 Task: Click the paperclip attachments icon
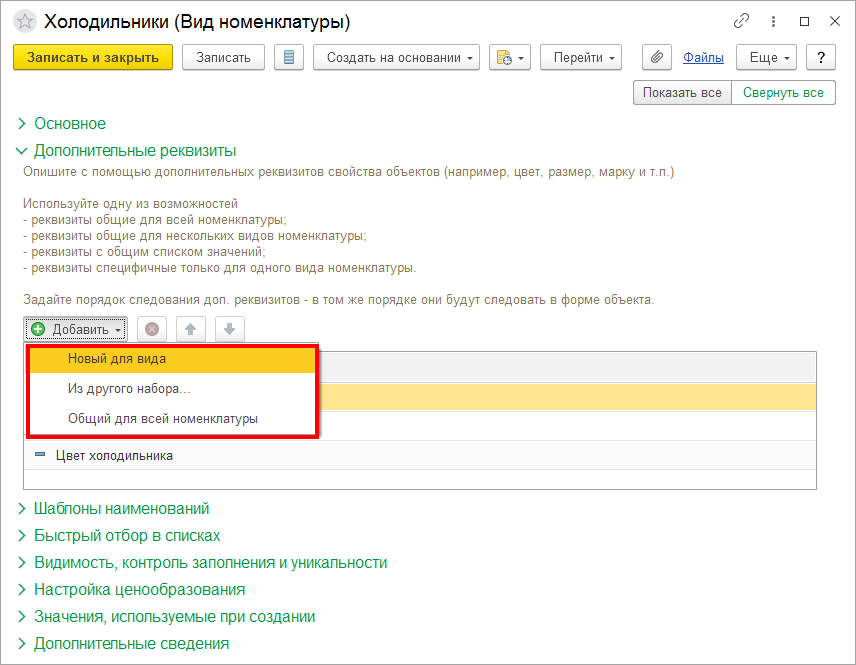tap(656, 58)
